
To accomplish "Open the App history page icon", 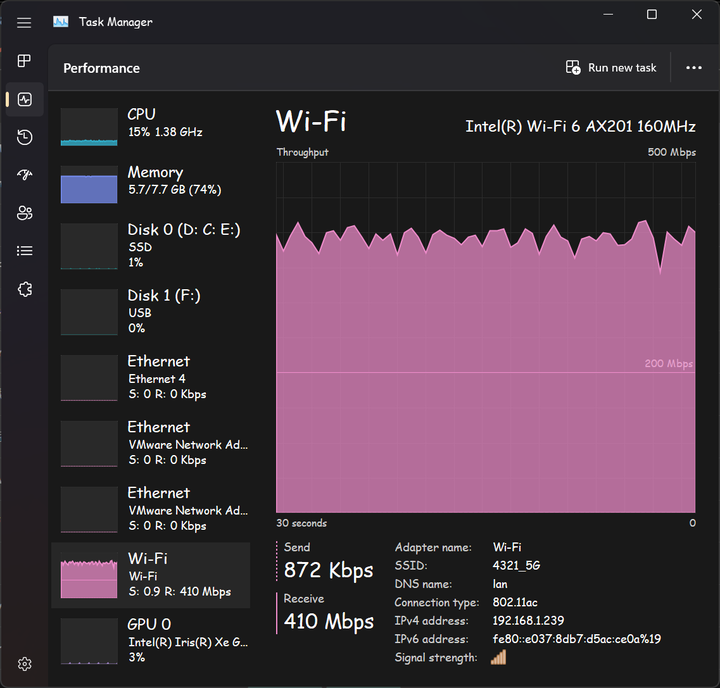I will pyautogui.click(x=24, y=137).
